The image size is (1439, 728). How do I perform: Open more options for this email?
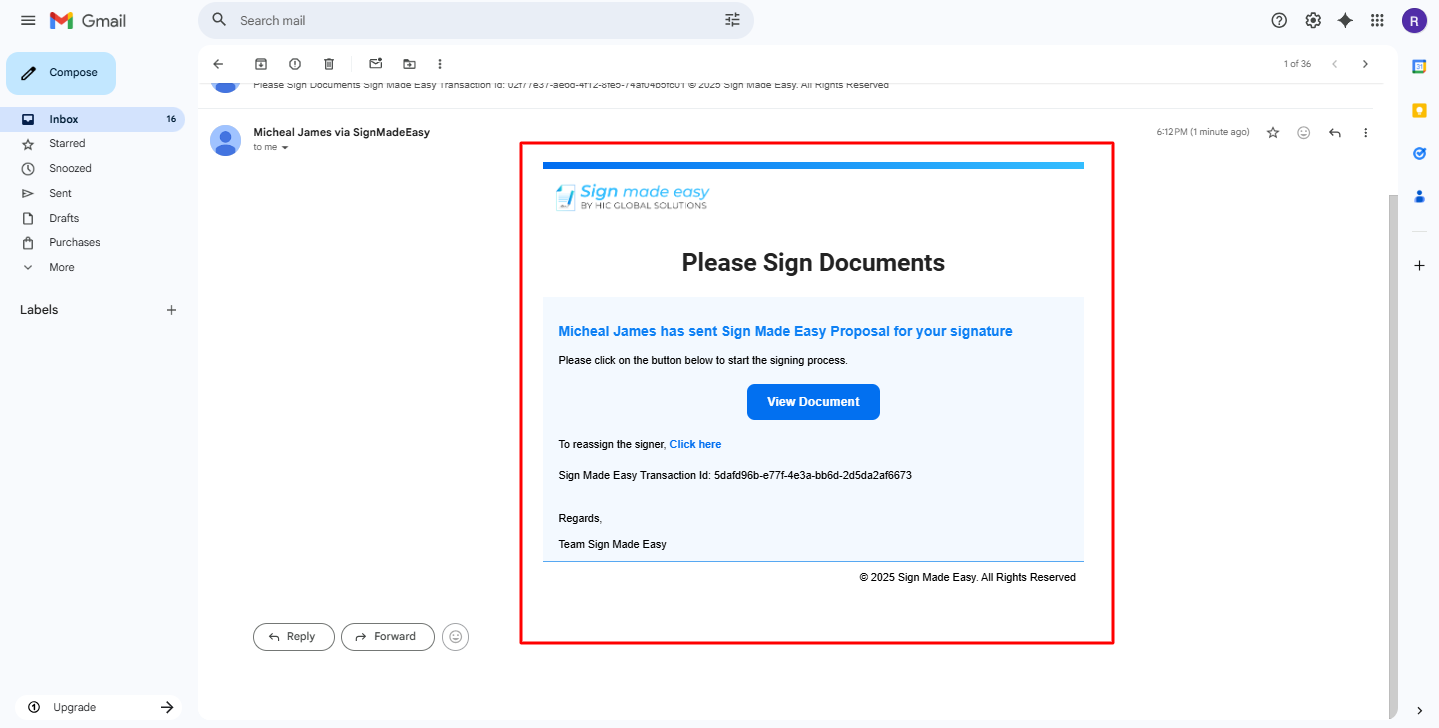coord(1365,131)
